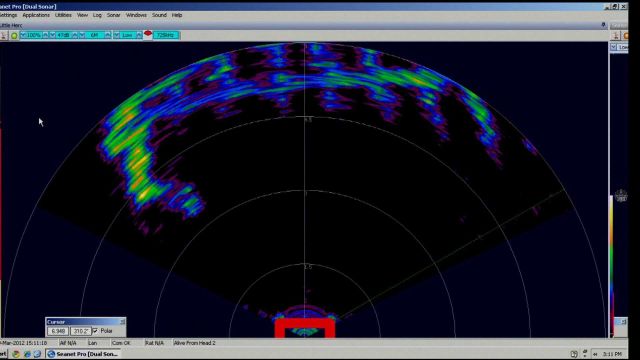Decrease the 100% value with the down arrow
The image size is (640, 360).
23,36
